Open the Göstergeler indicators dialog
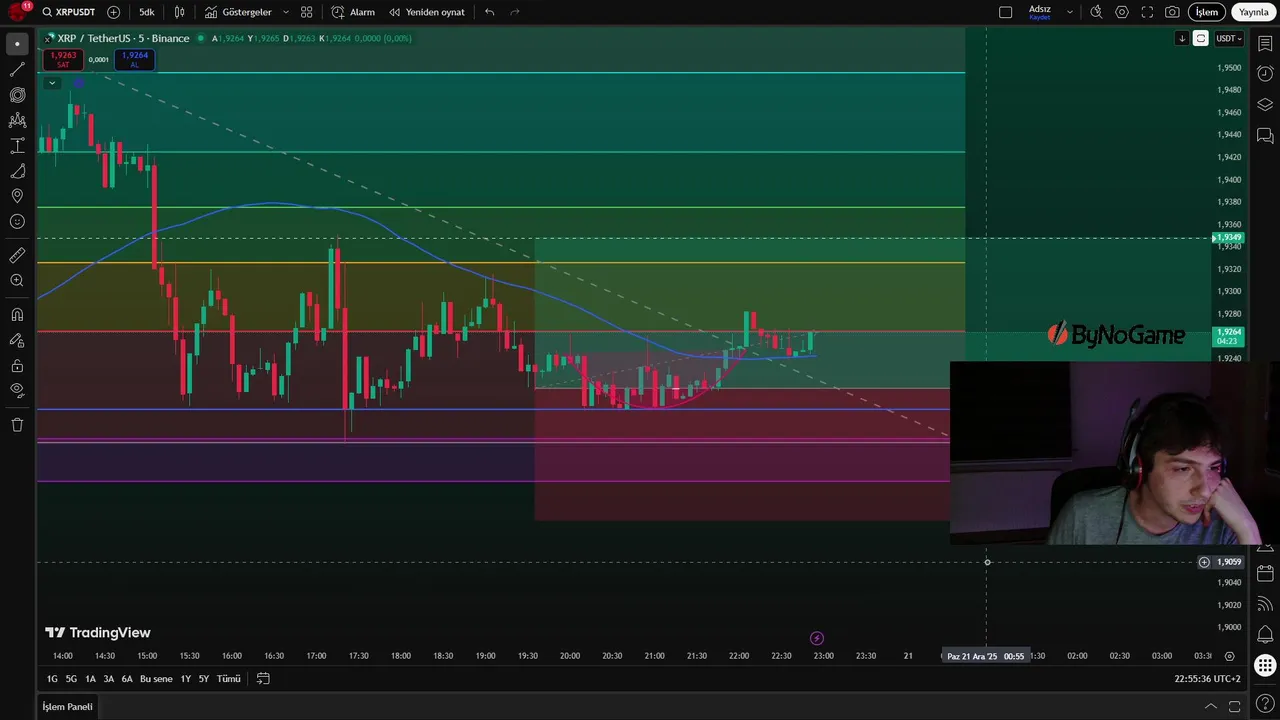This screenshot has width=1280, height=720. click(x=238, y=12)
